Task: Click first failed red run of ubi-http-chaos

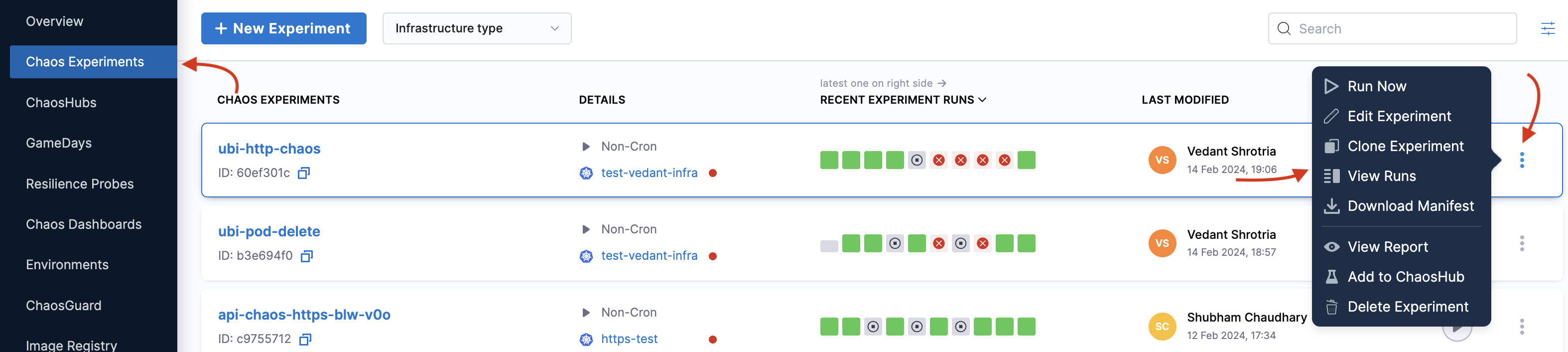Action: (x=938, y=160)
